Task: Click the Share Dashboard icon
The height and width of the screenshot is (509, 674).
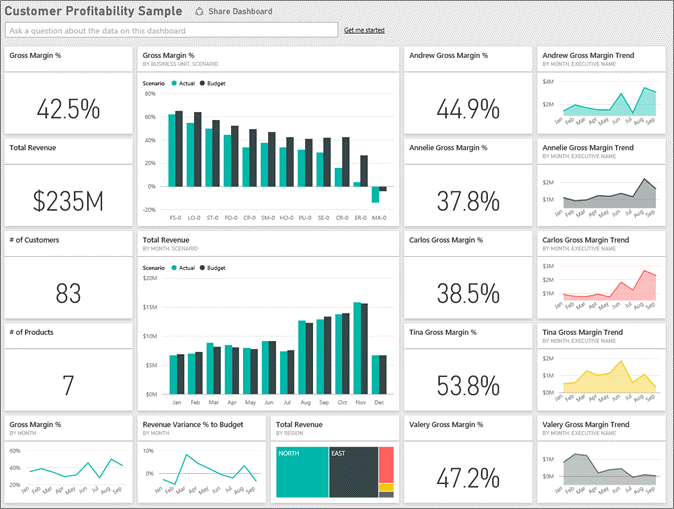Action: tap(199, 12)
